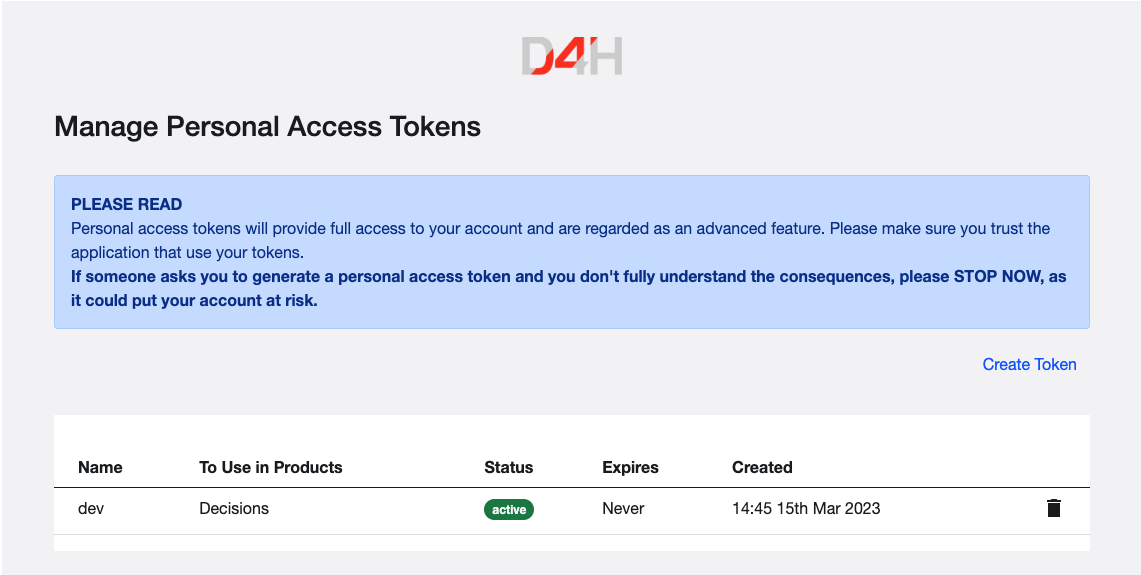Delete the dev token with trash icon
This screenshot has width=1141, height=575.
[x=1053, y=508]
